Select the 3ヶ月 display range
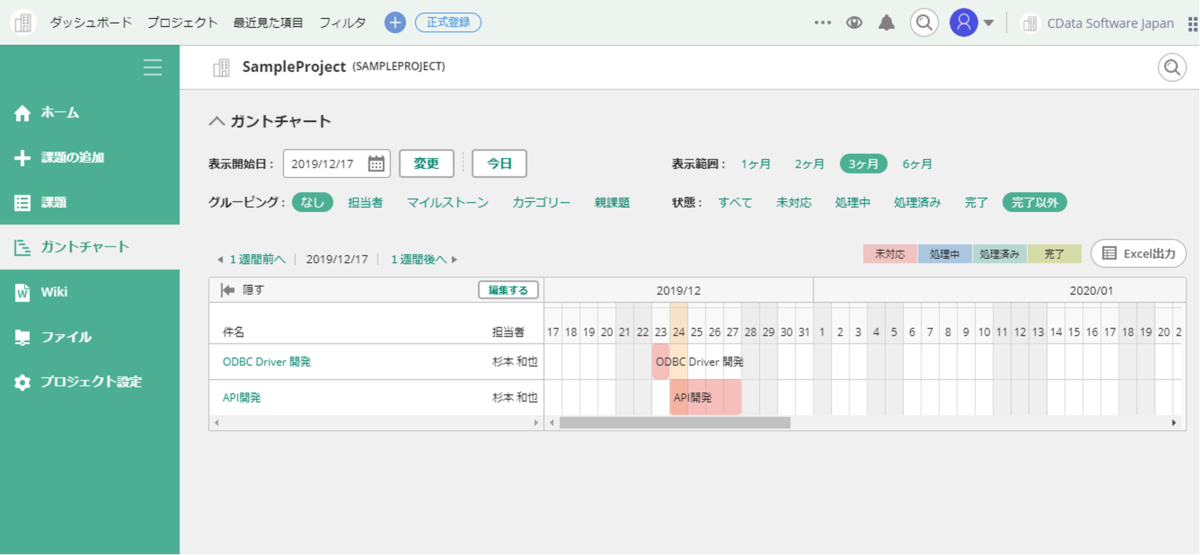 864,164
